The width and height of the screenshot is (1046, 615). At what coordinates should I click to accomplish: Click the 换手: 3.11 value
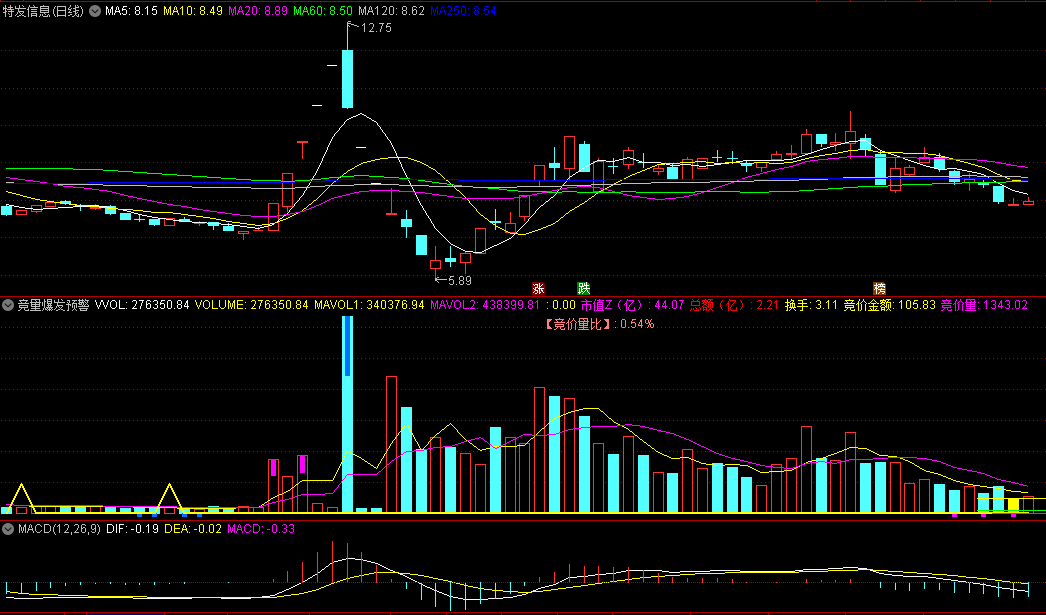tap(811, 305)
